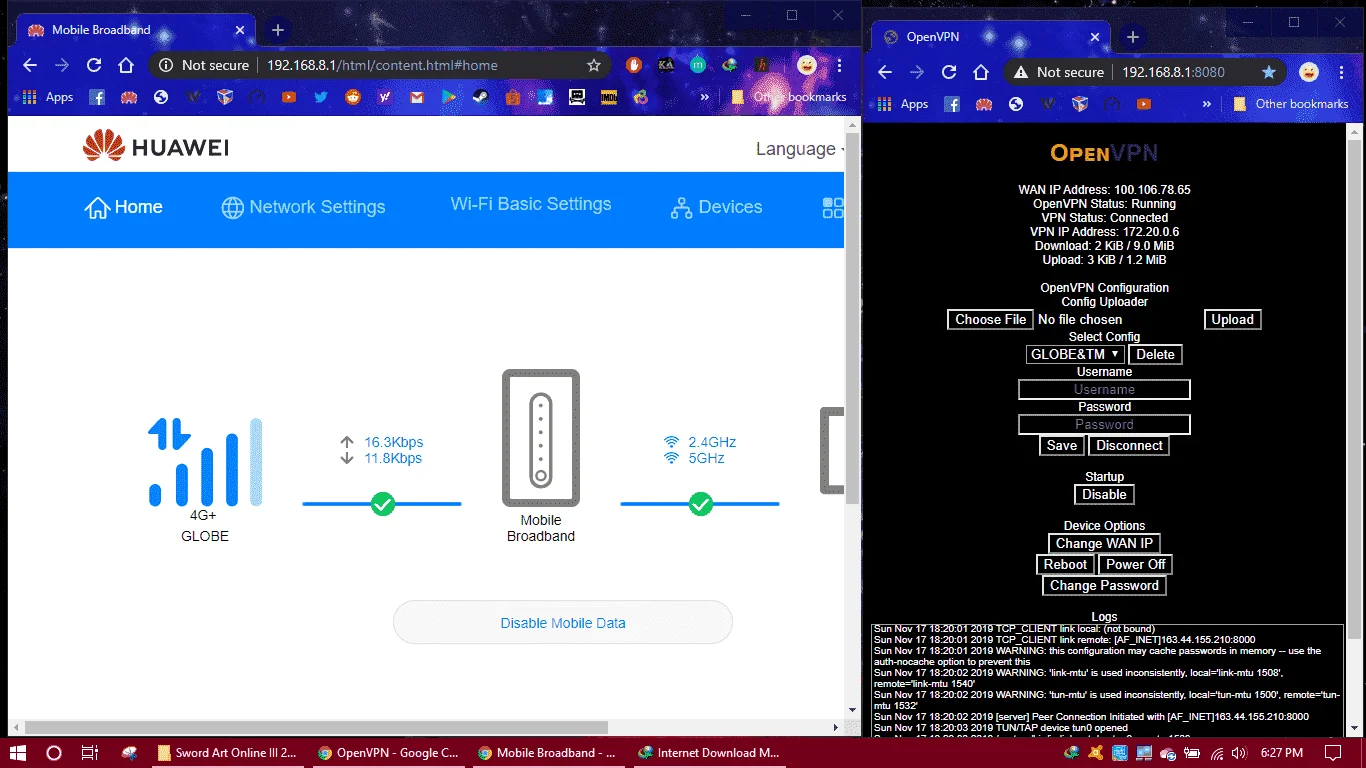1366x768 pixels.
Task: Open the Action Center notifications icon
Action: tap(1334, 753)
